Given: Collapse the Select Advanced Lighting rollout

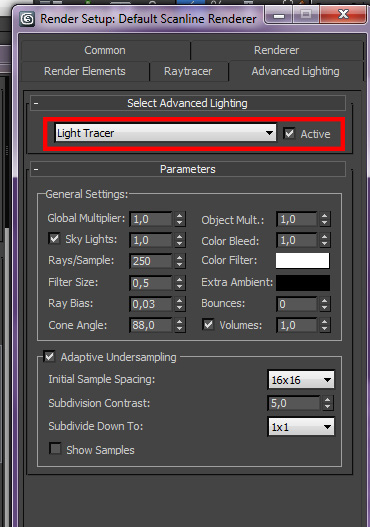Looking at the screenshot, I should click(188, 103).
